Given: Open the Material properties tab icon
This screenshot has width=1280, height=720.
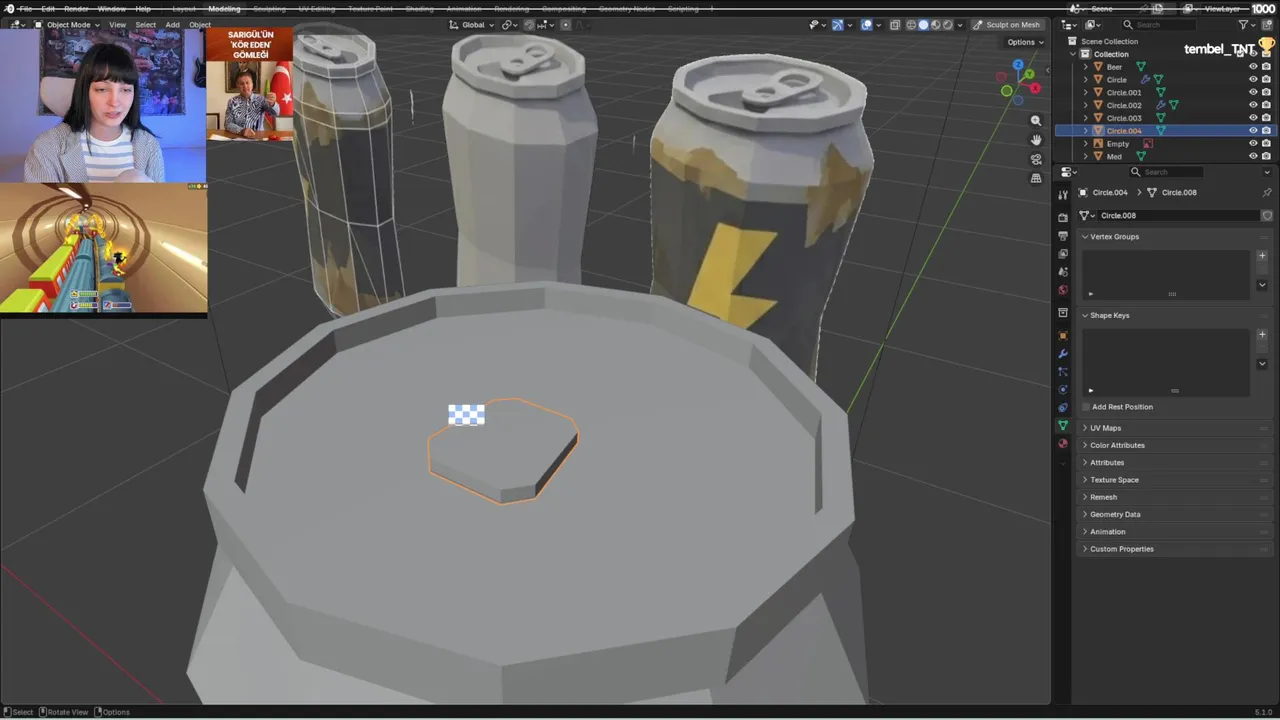Looking at the screenshot, I should (x=1063, y=443).
